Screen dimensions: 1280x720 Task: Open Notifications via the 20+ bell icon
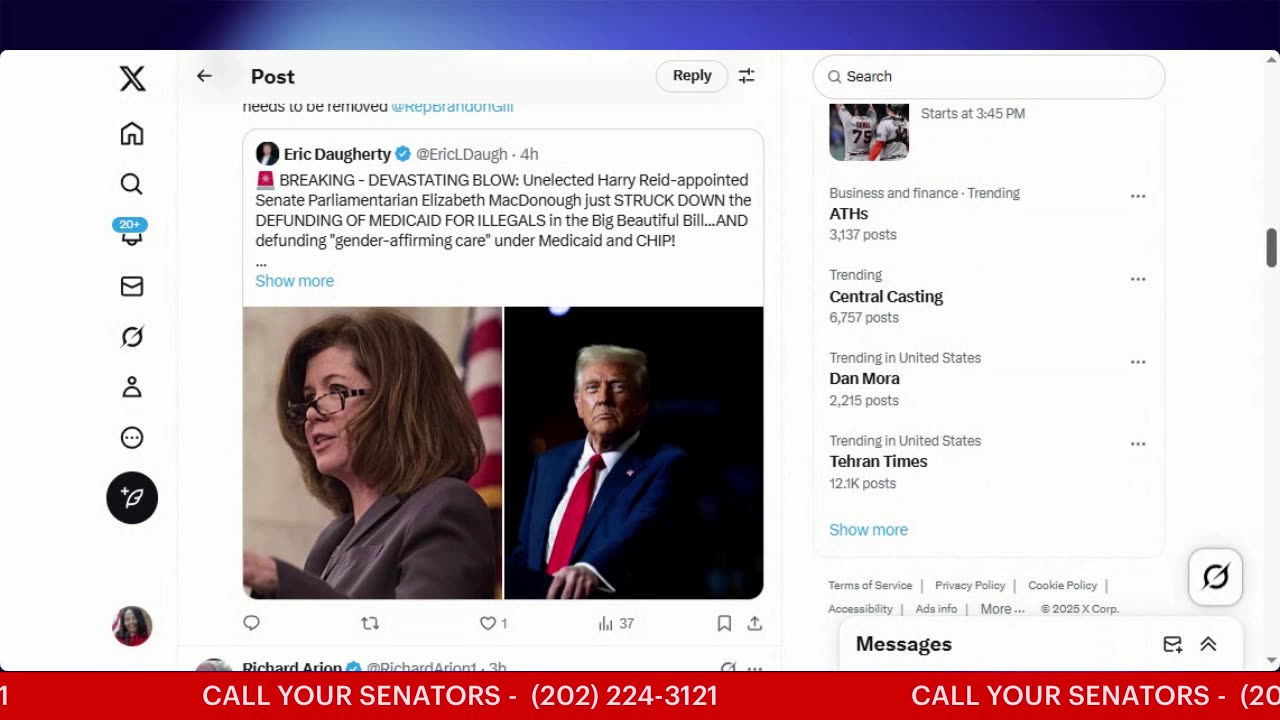(131, 234)
